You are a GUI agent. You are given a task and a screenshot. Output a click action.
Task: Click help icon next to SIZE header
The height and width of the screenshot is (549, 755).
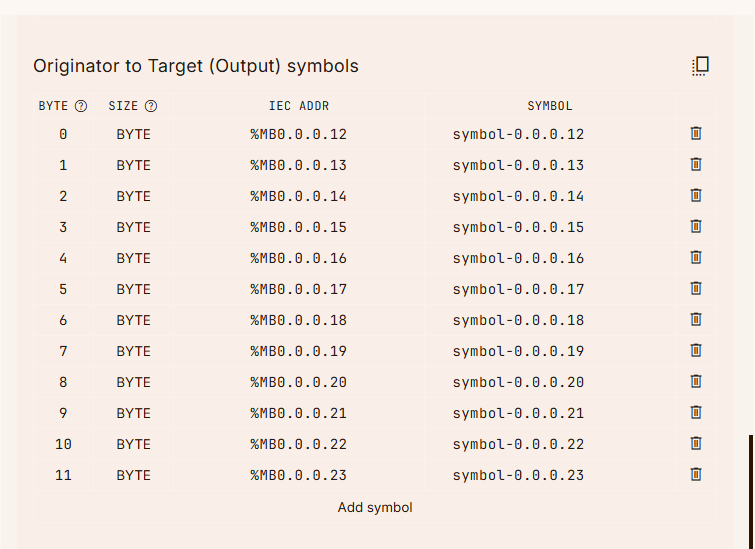pyautogui.click(x=151, y=106)
